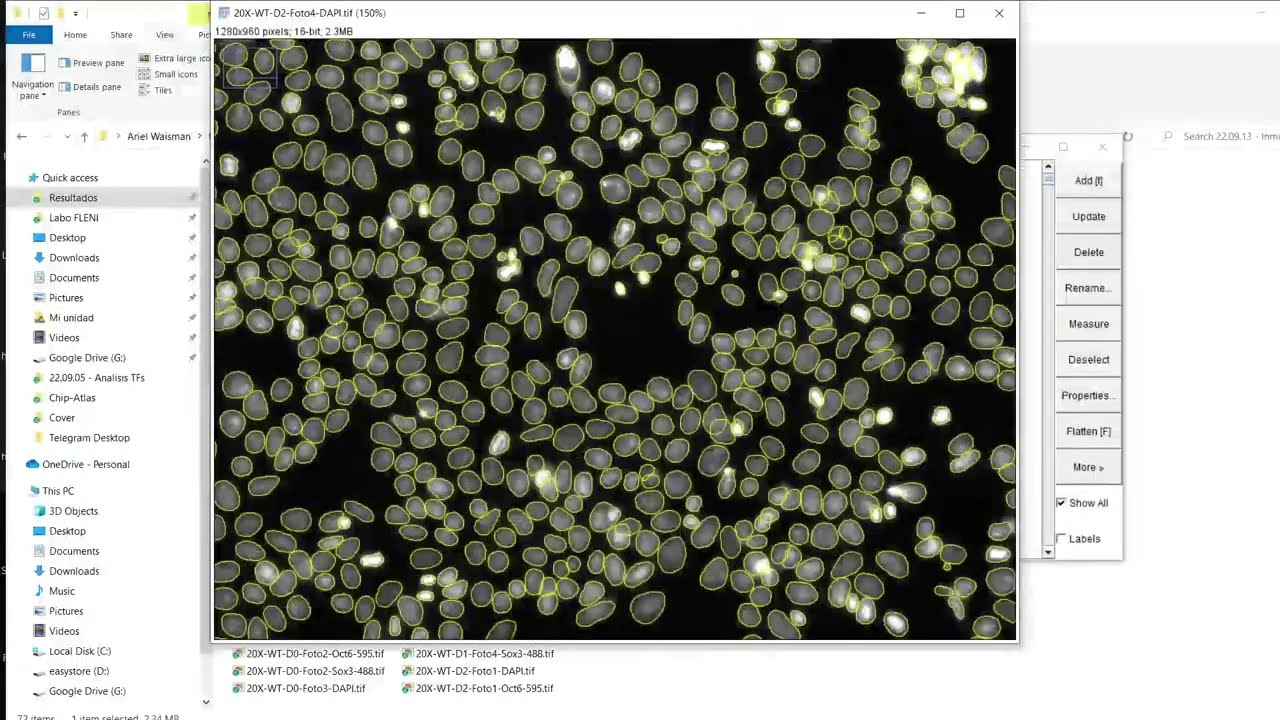The height and width of the screenshot is (720, 1280).
Task: Open Properties... in ROI Manager
Action: [1088, 396]
